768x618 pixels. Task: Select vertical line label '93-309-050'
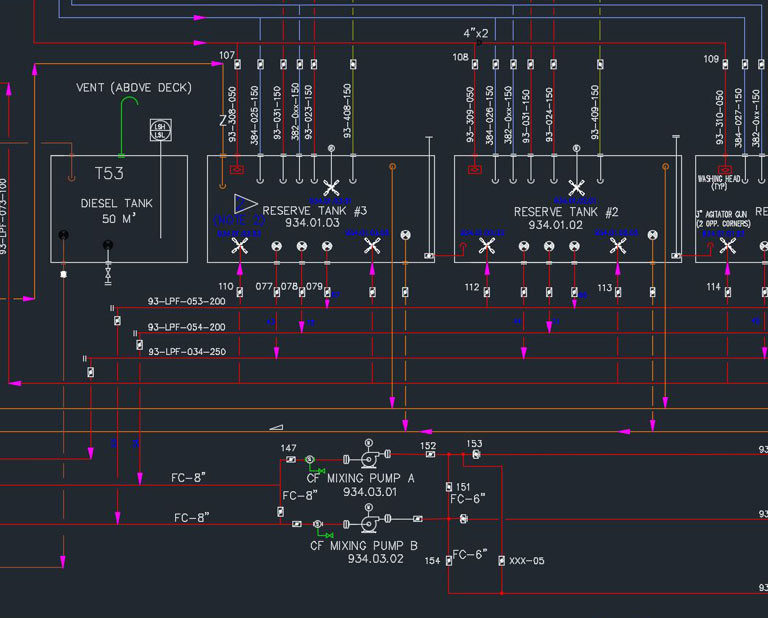(470, 115)
